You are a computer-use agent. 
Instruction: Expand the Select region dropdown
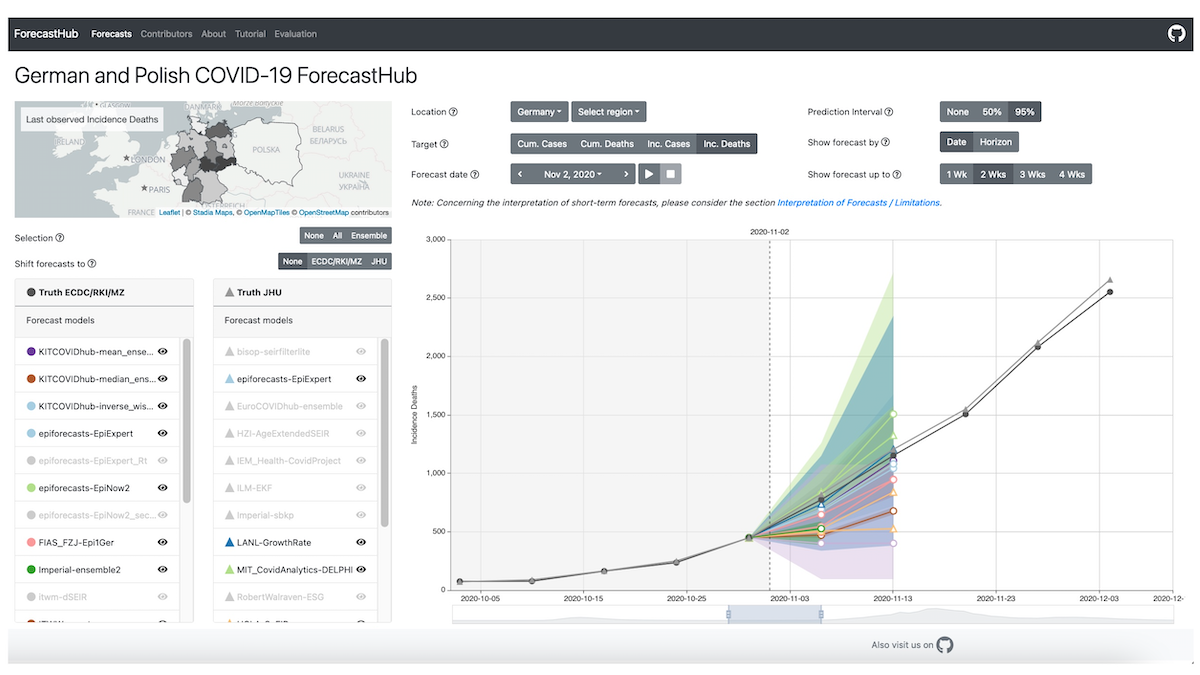coord(609,112)
